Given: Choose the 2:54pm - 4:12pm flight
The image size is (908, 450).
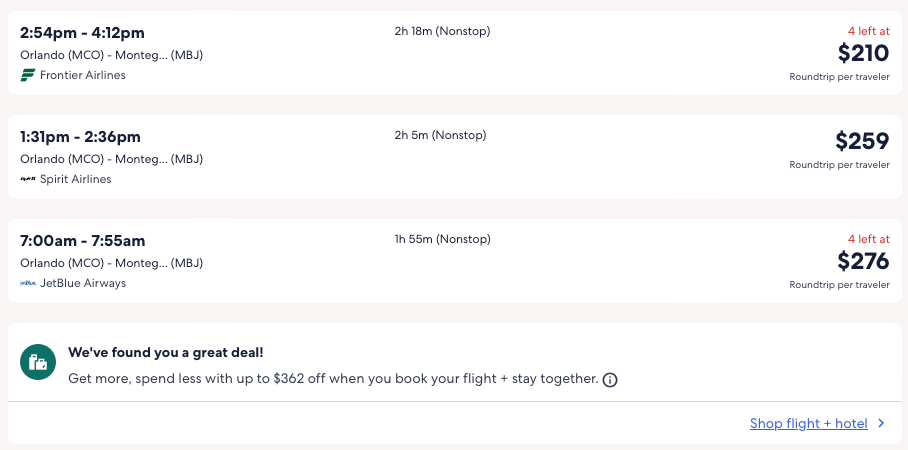Looking at the screenshot, I should pyautogui.click(x=81, y=33).
